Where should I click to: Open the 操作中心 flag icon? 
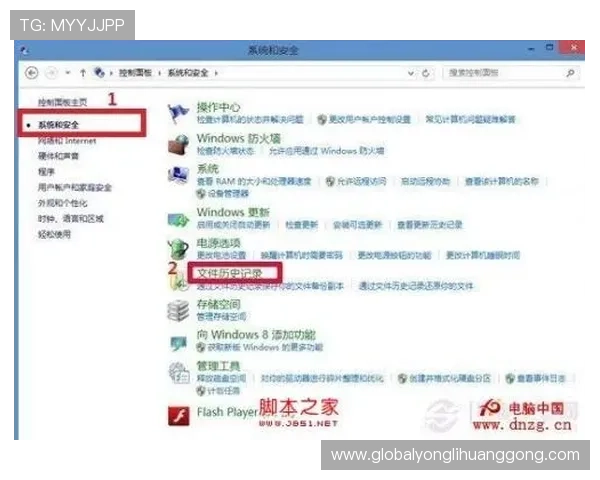pyautogui.click(x=178, y=113)
